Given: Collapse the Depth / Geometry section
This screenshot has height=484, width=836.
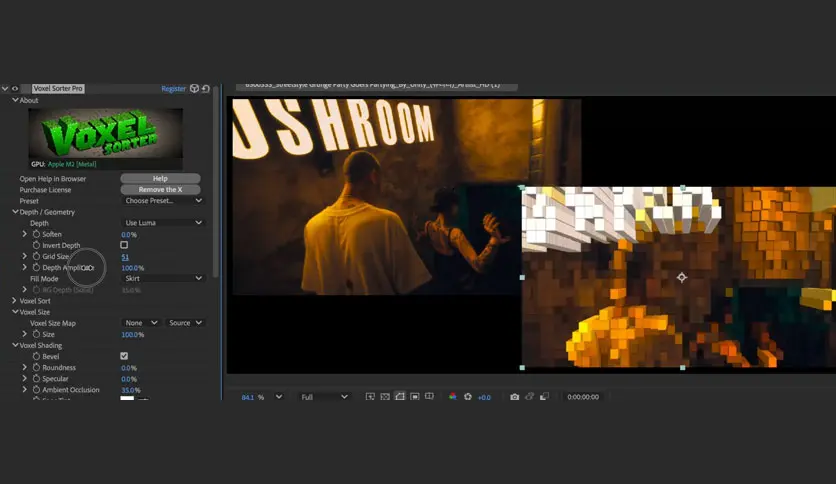Looking at the screenshot, I should [x=15, y=212].
